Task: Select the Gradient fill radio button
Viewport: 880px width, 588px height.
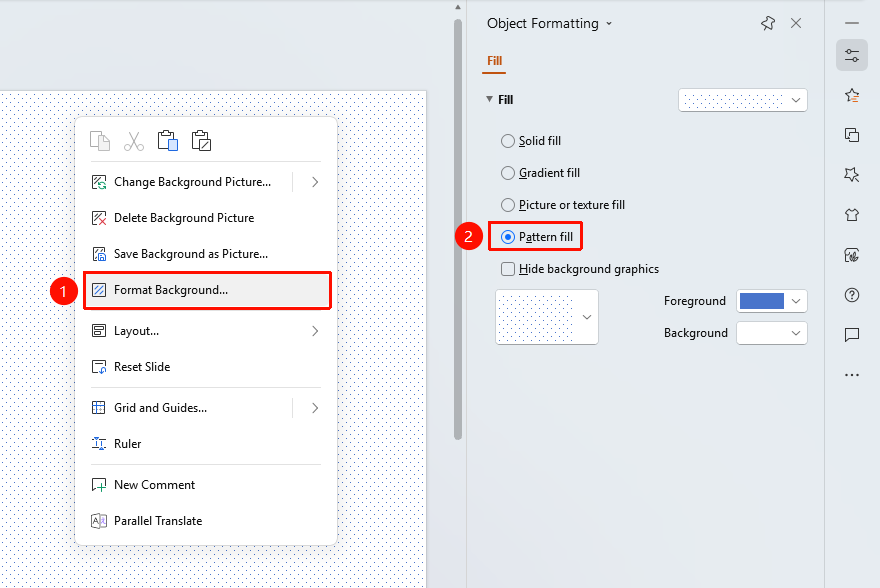Action: pyautogui.click(x=507, y=173)
